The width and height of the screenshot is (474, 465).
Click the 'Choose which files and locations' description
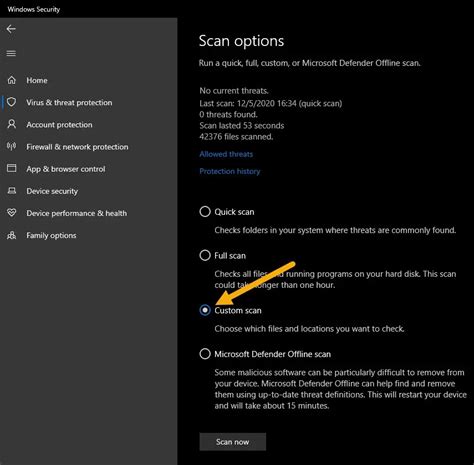pos(310,329)
